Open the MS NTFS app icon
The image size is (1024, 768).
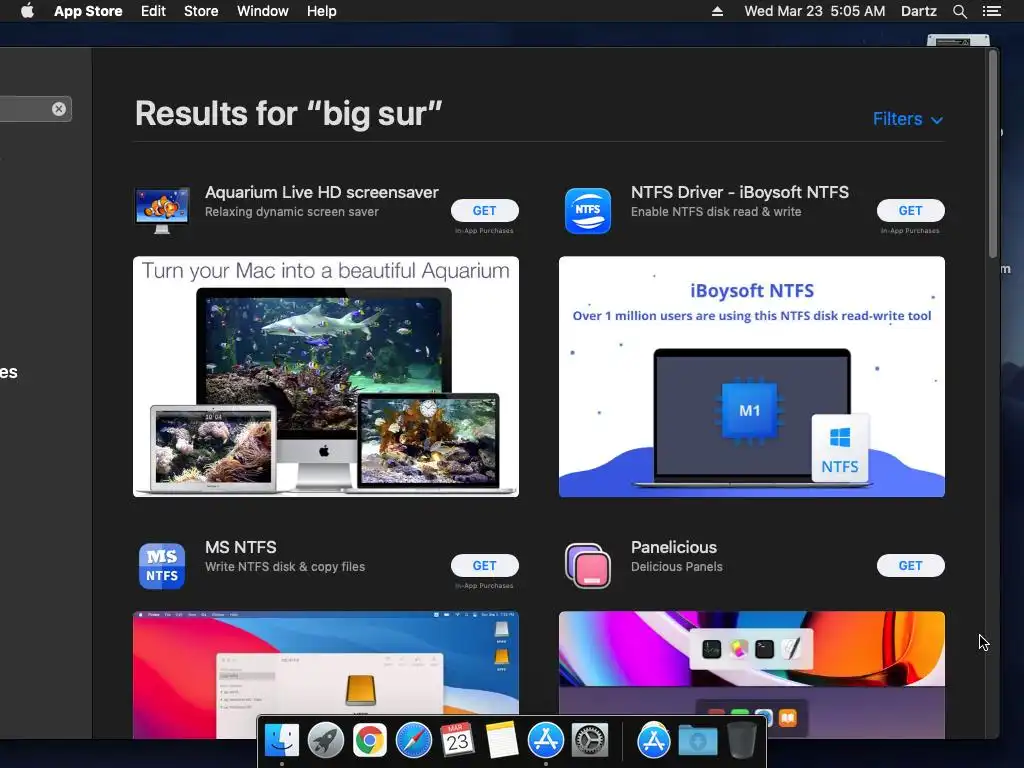click(162, 566)
